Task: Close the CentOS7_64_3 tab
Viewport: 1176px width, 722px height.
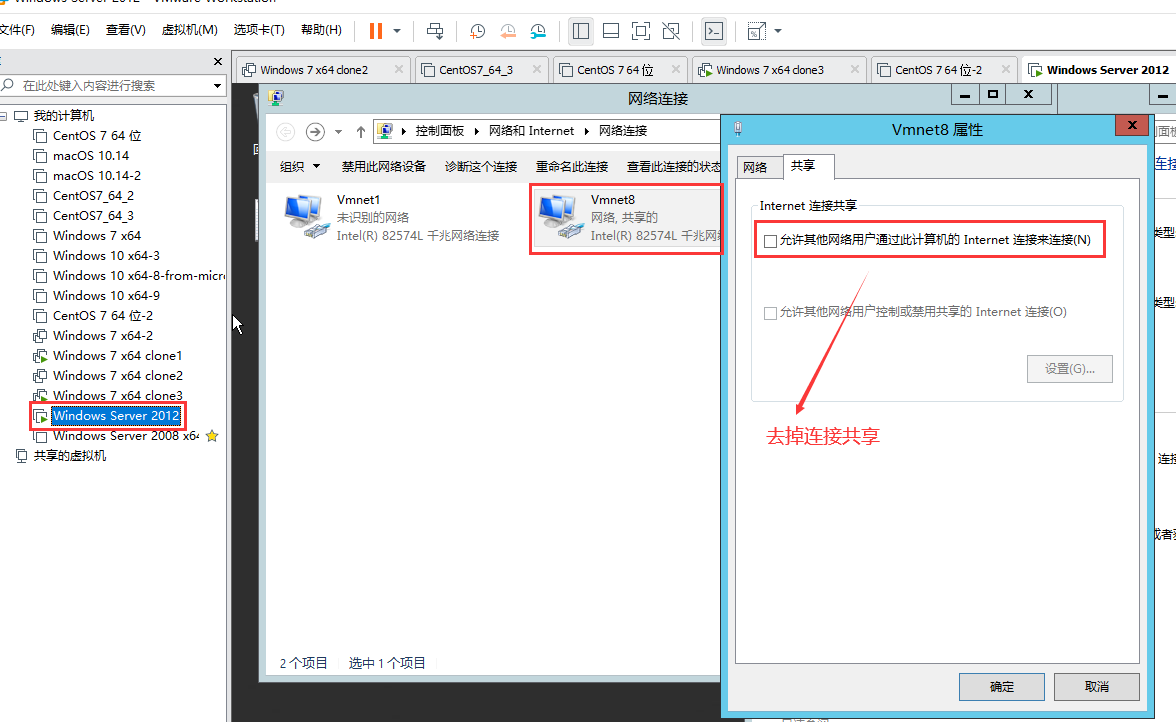Action: coord(537,69)
